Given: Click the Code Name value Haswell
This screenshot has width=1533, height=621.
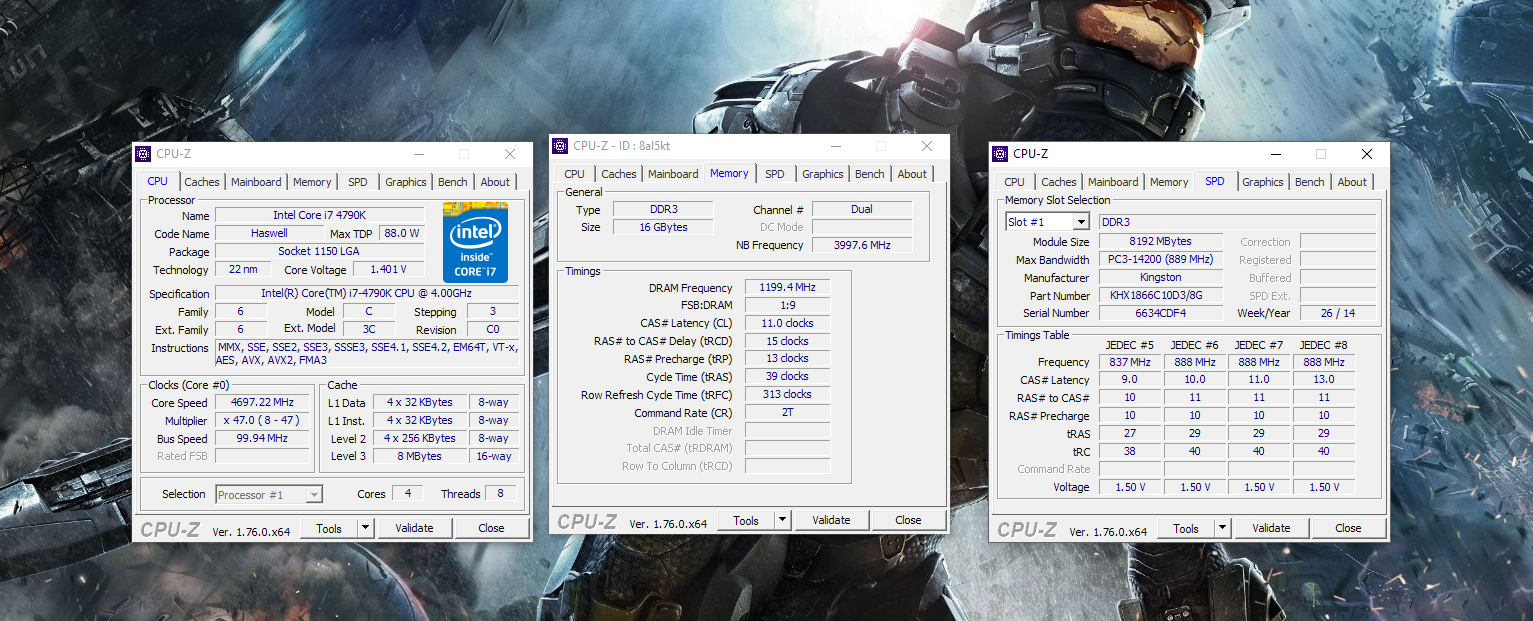Looking at the screenshot, I should (x=269, y=234).
